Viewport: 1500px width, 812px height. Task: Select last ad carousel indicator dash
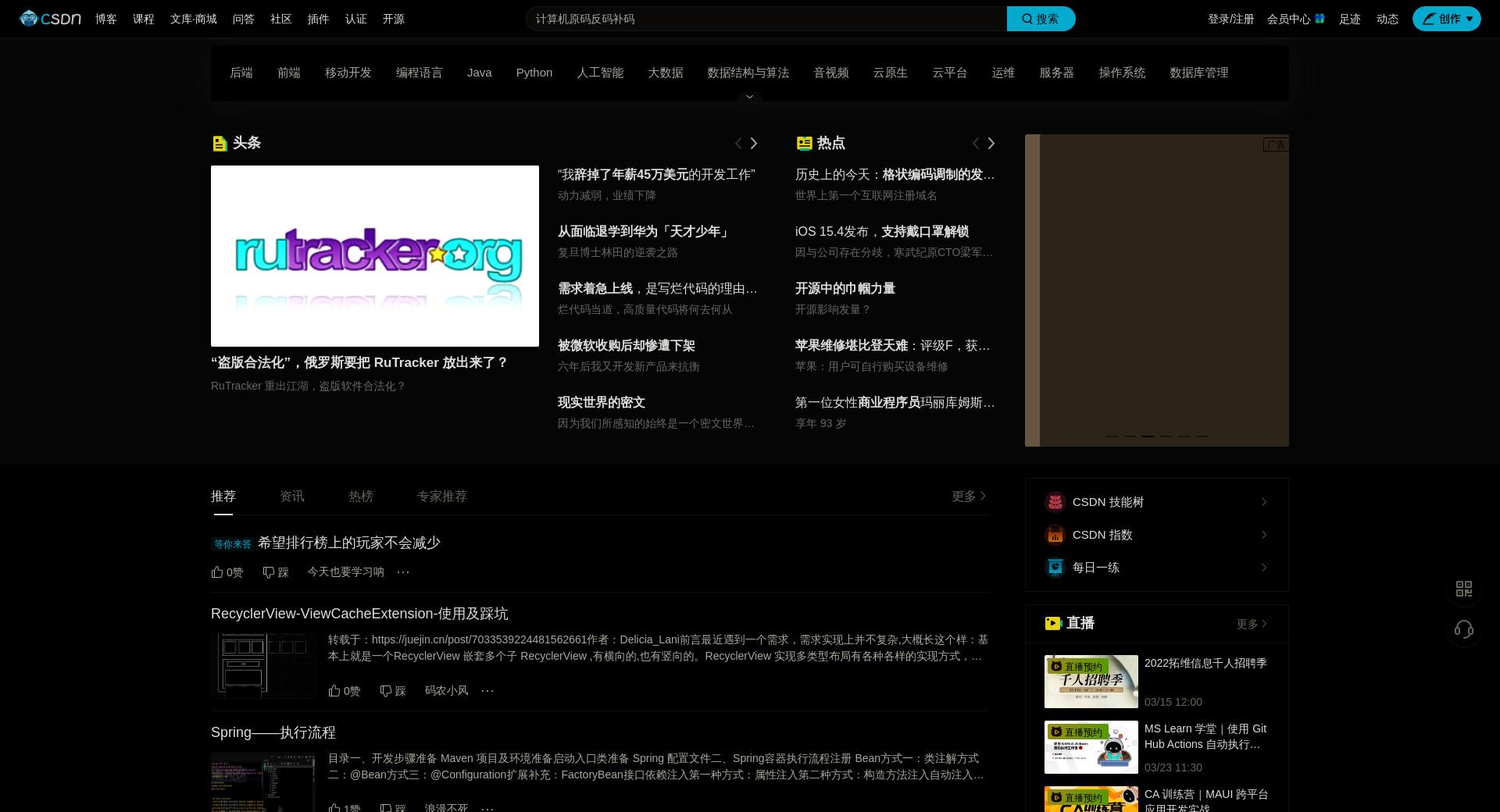[1202, 436]
